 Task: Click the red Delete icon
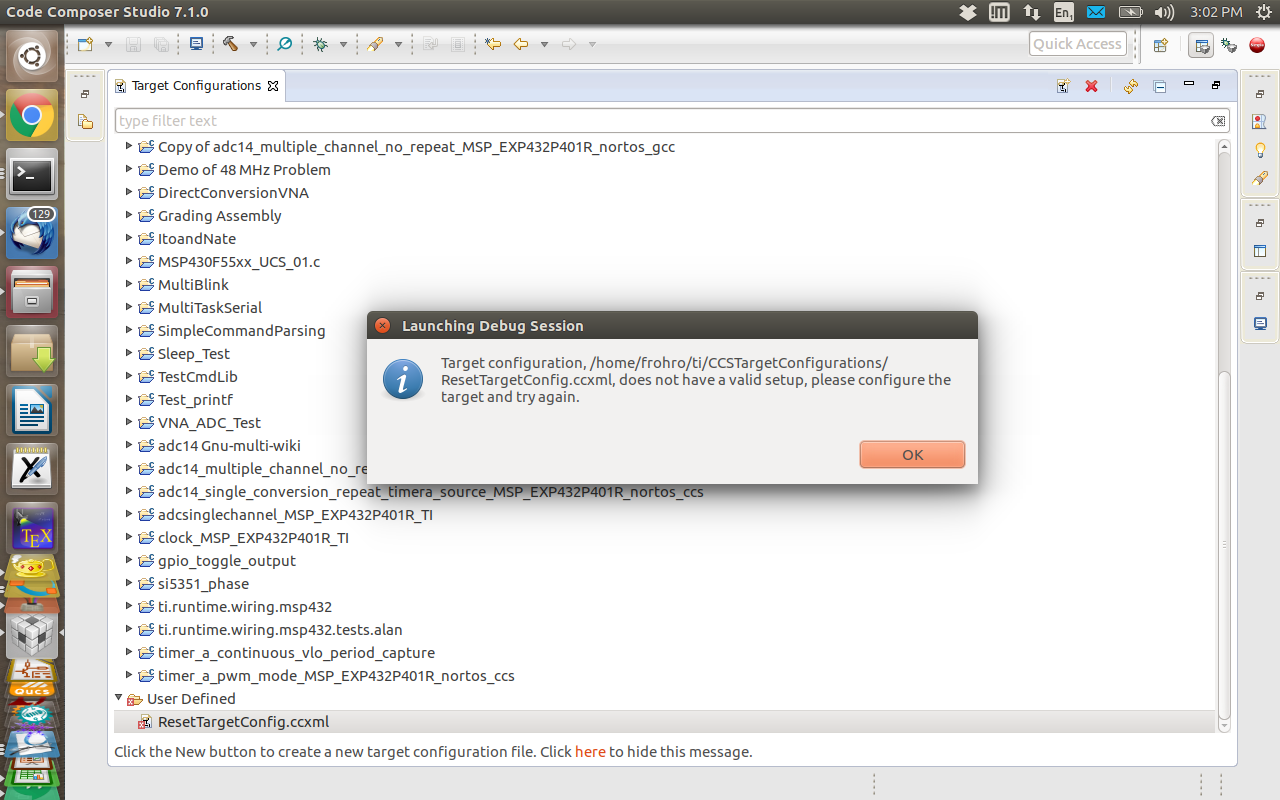tap(1092, 87)
